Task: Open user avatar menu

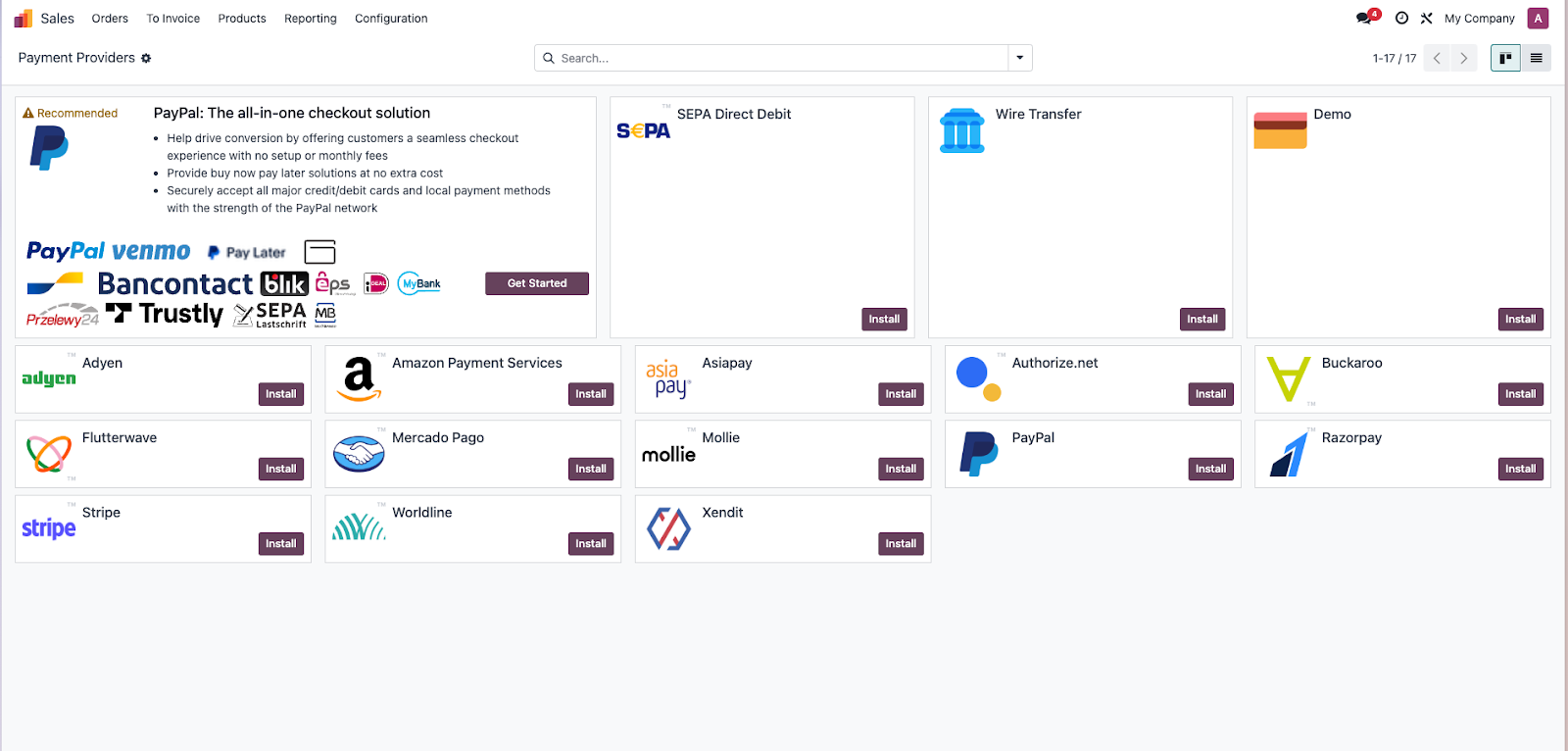Action: (x=1538, y=18)
